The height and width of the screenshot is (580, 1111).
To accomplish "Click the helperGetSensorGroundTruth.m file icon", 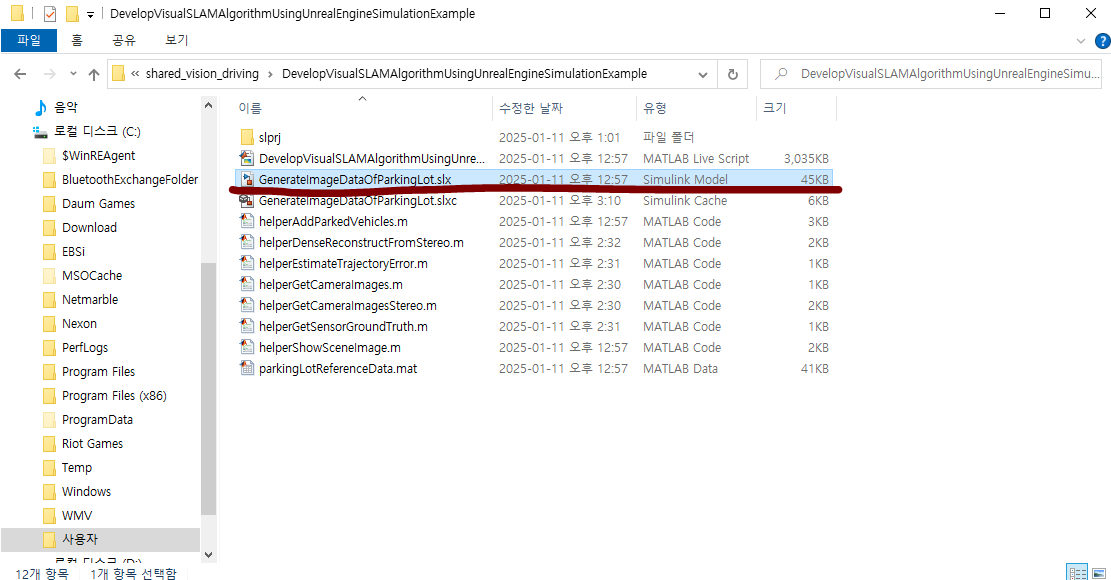I will pos(247,326).
